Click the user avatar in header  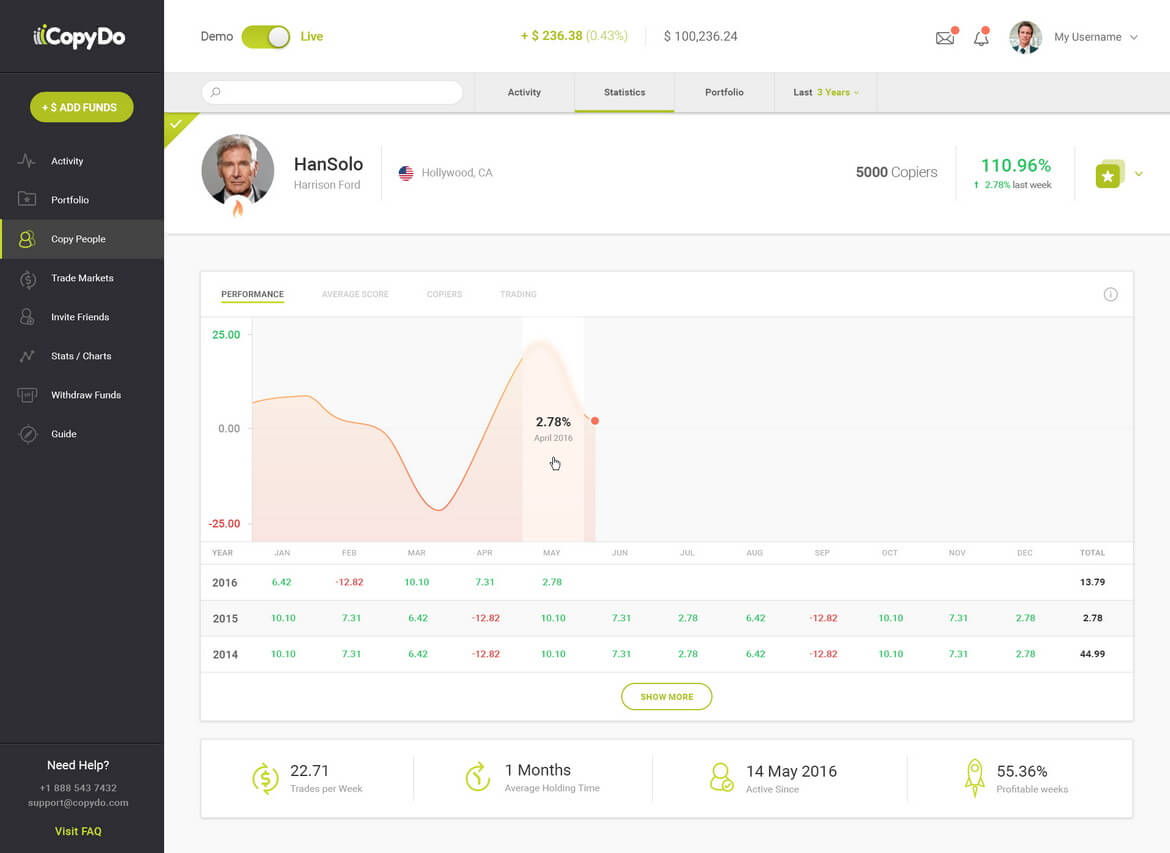[x=1025, y=37]
